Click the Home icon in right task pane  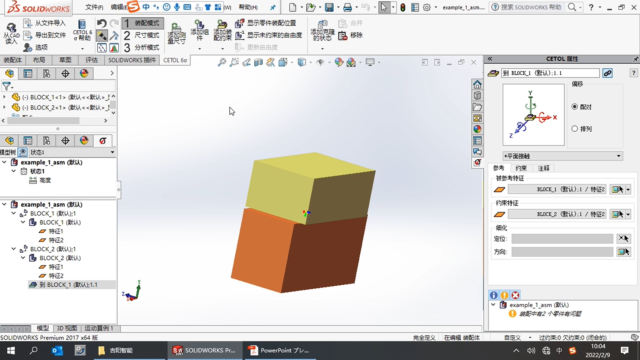tap(477, 84)
